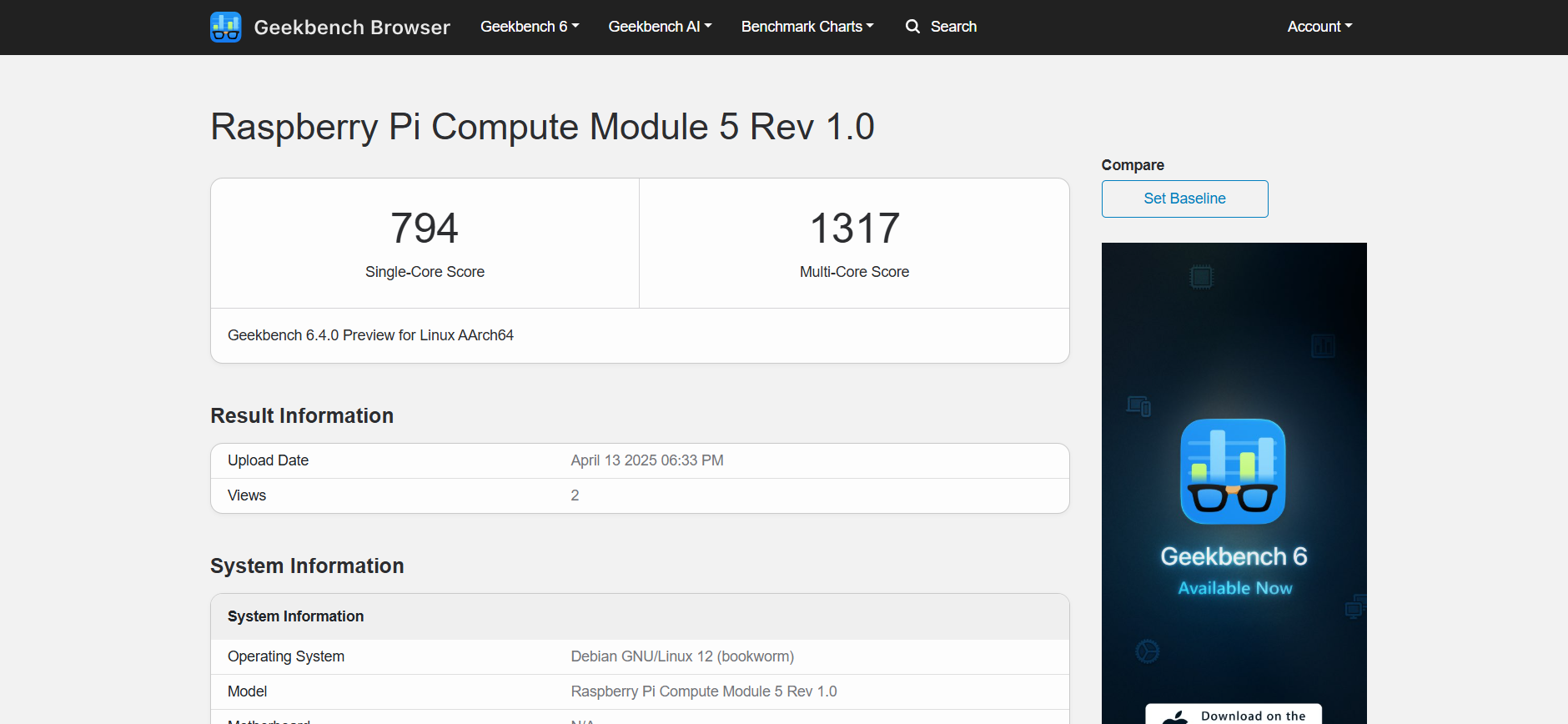Open the Geekbench 6 dropdown menu
The width and height of the screenshot is (1568, 724).
pos(529,27)
